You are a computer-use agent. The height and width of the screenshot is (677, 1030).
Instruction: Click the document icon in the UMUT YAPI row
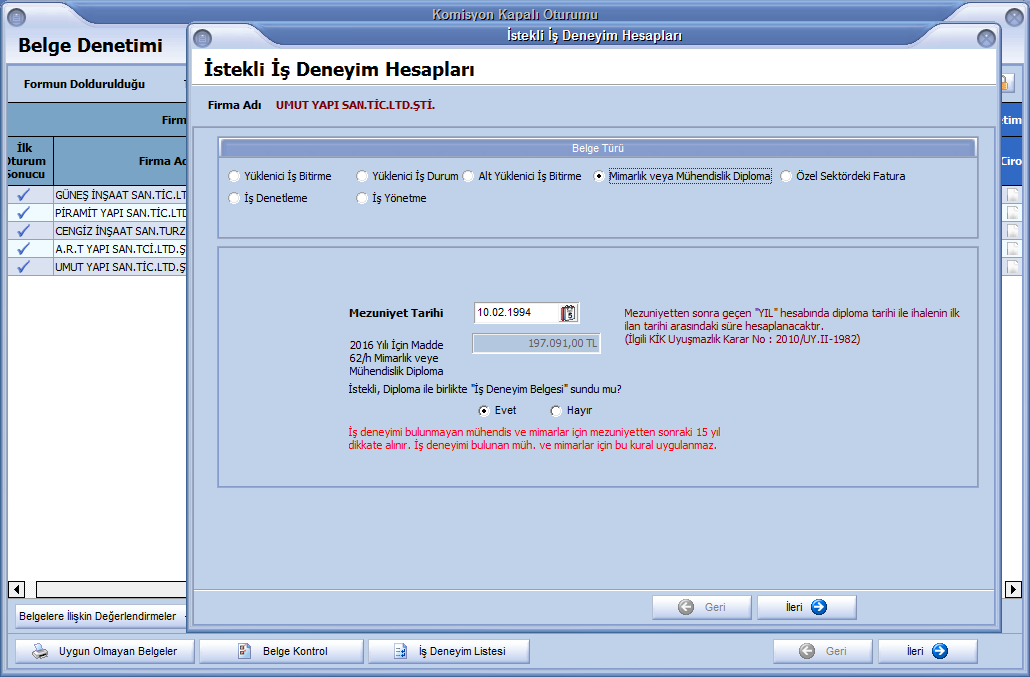point(1012,267)
